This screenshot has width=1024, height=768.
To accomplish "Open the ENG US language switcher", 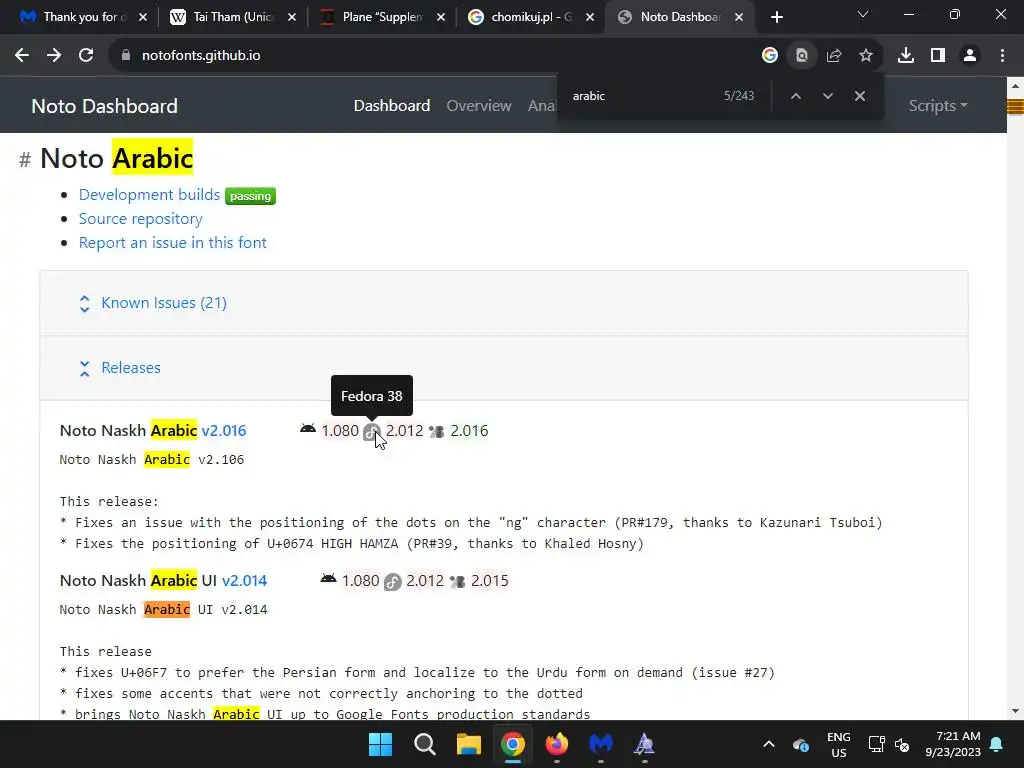I will point(839,744).
